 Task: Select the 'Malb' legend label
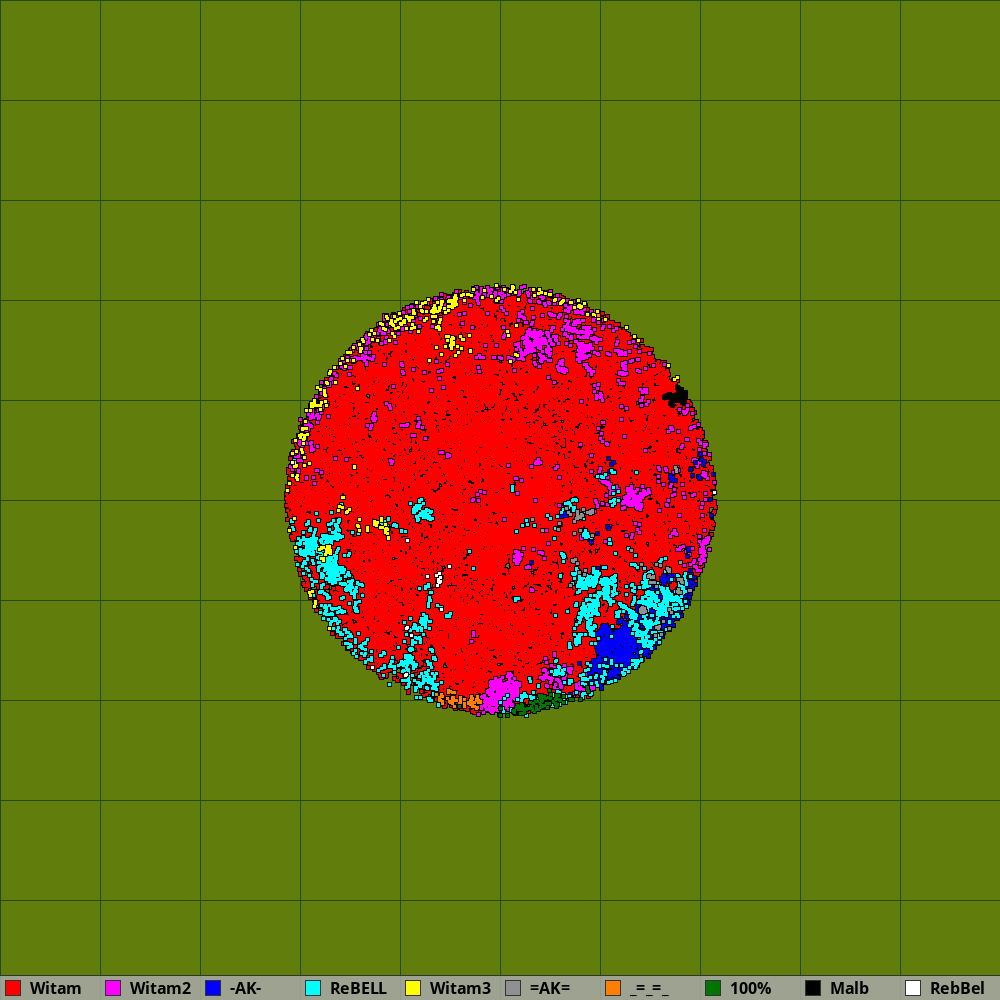849,988
